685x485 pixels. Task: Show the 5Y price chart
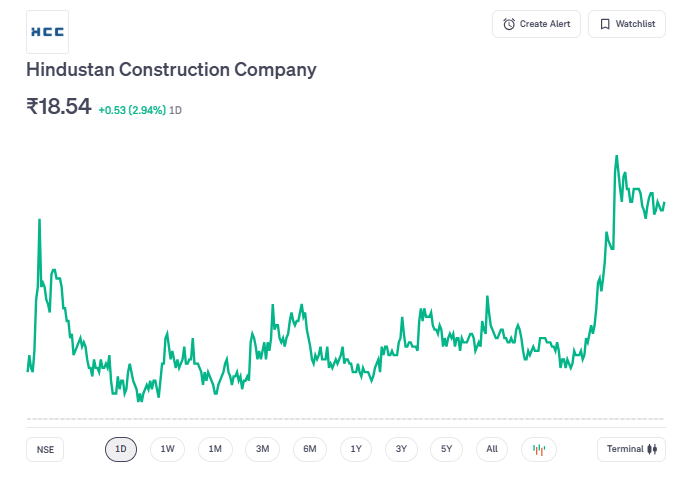pos(447,449)
